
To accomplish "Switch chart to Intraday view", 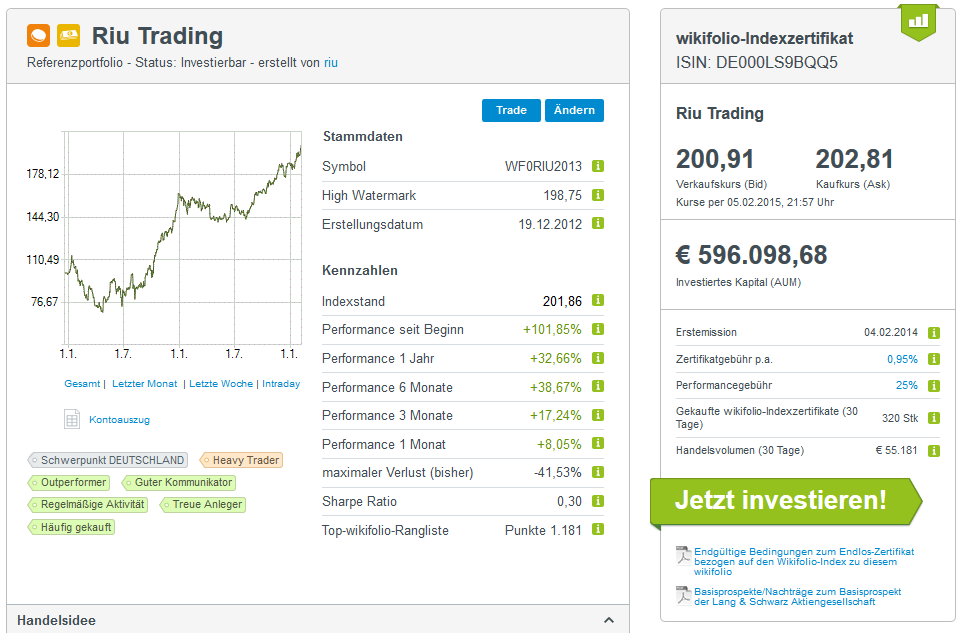I will [281, 383].
